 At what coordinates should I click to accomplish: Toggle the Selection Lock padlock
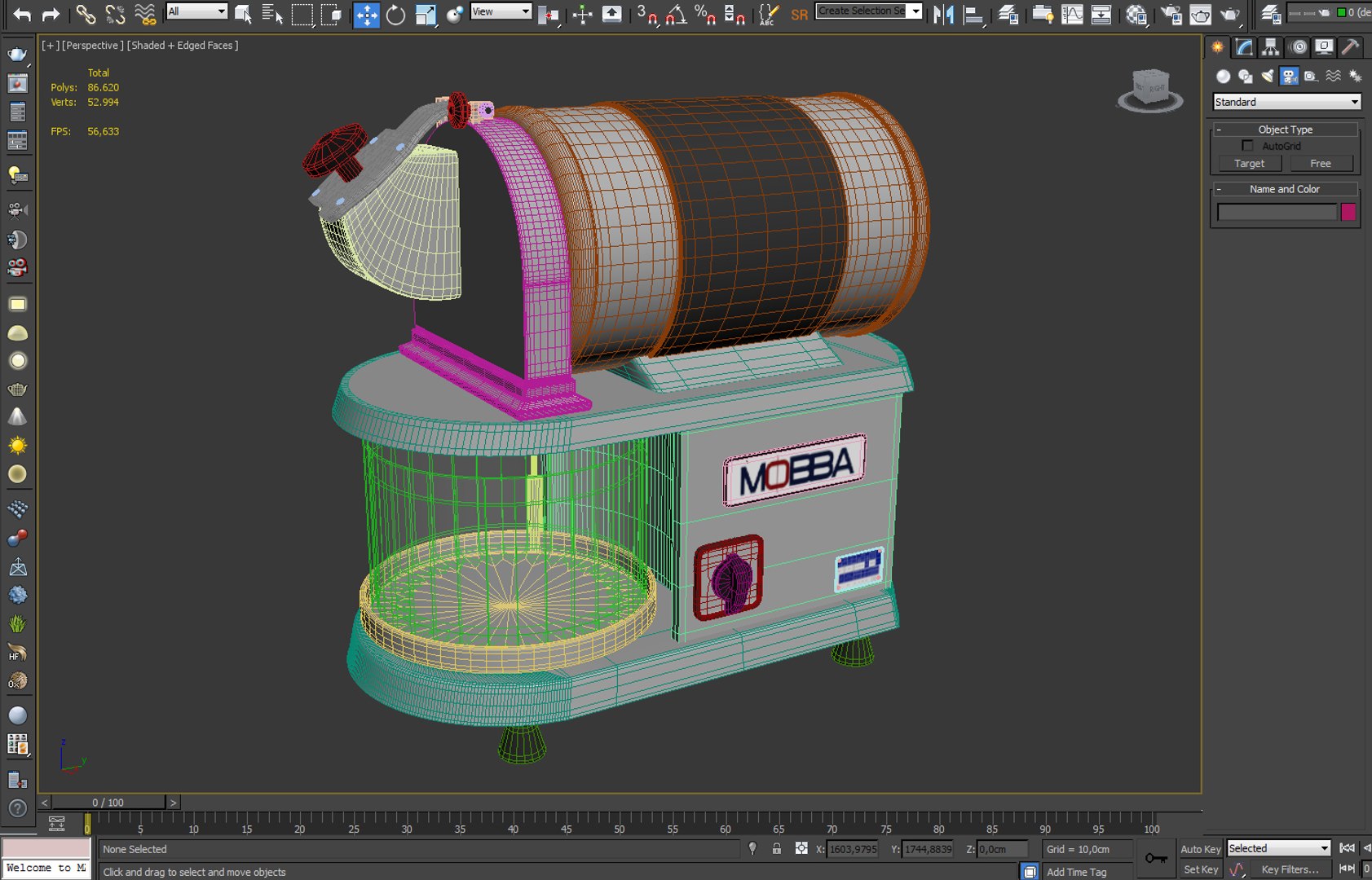777,849
